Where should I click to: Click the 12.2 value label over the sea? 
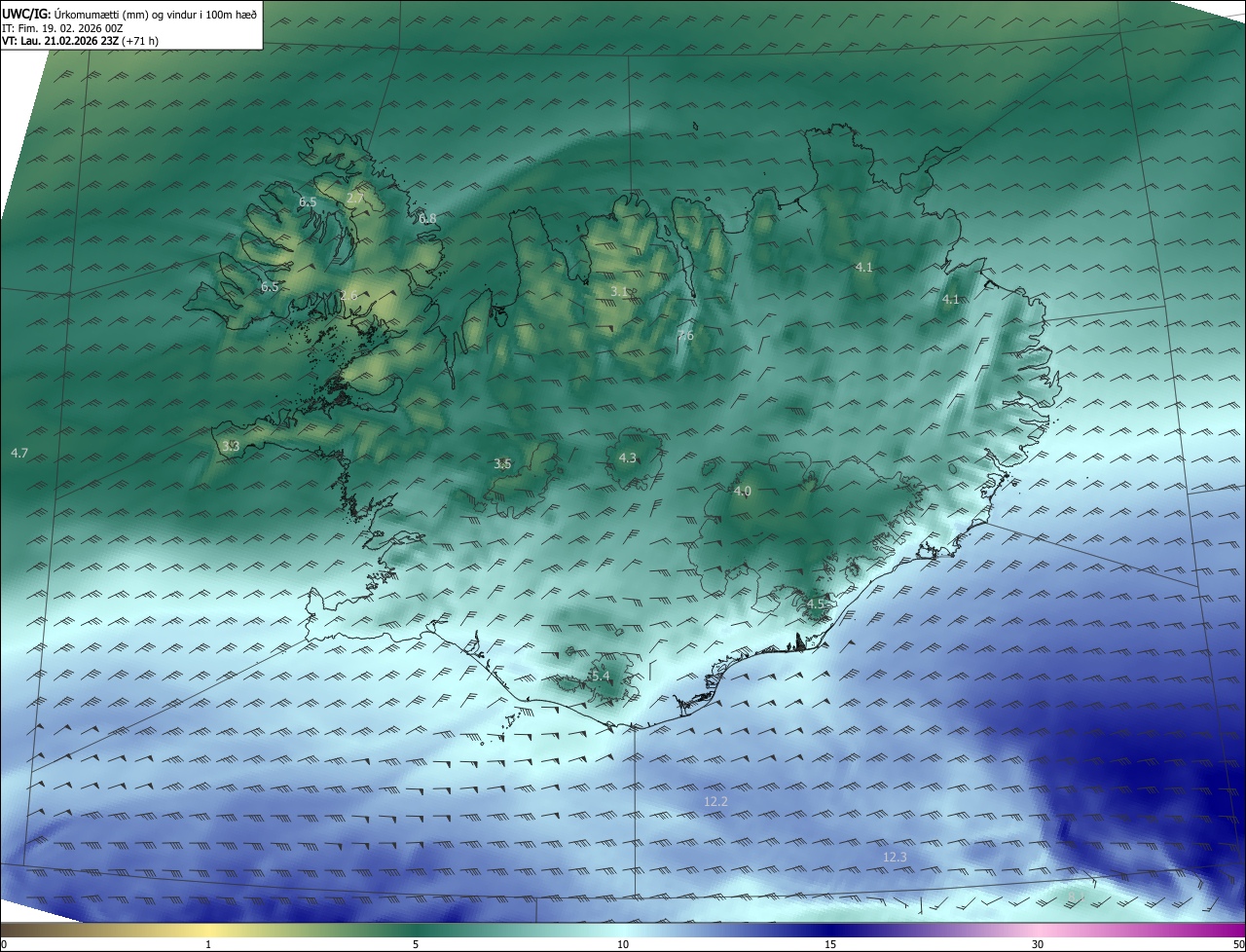(715, 801)
